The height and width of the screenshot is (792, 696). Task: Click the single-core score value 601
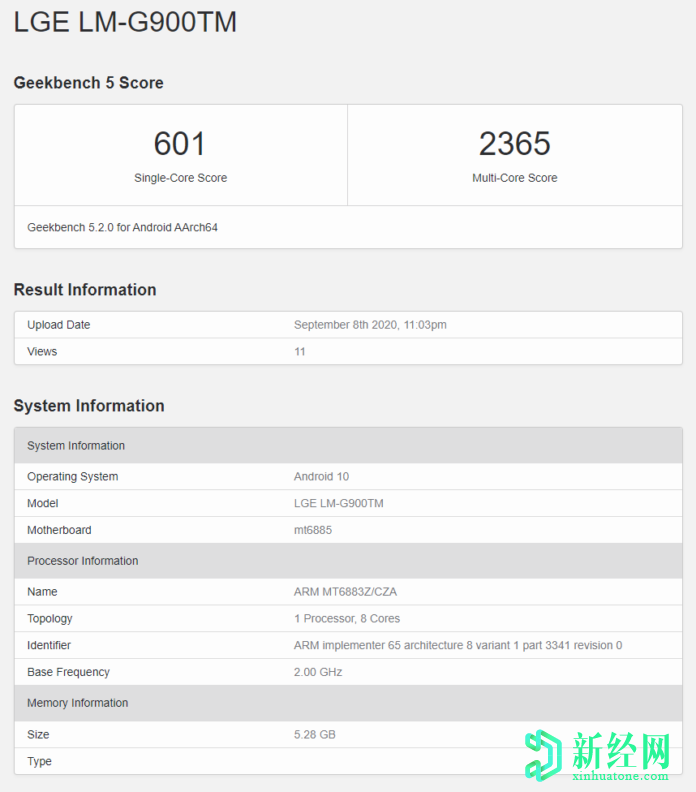pyautogui.click(x=180, y=144)
